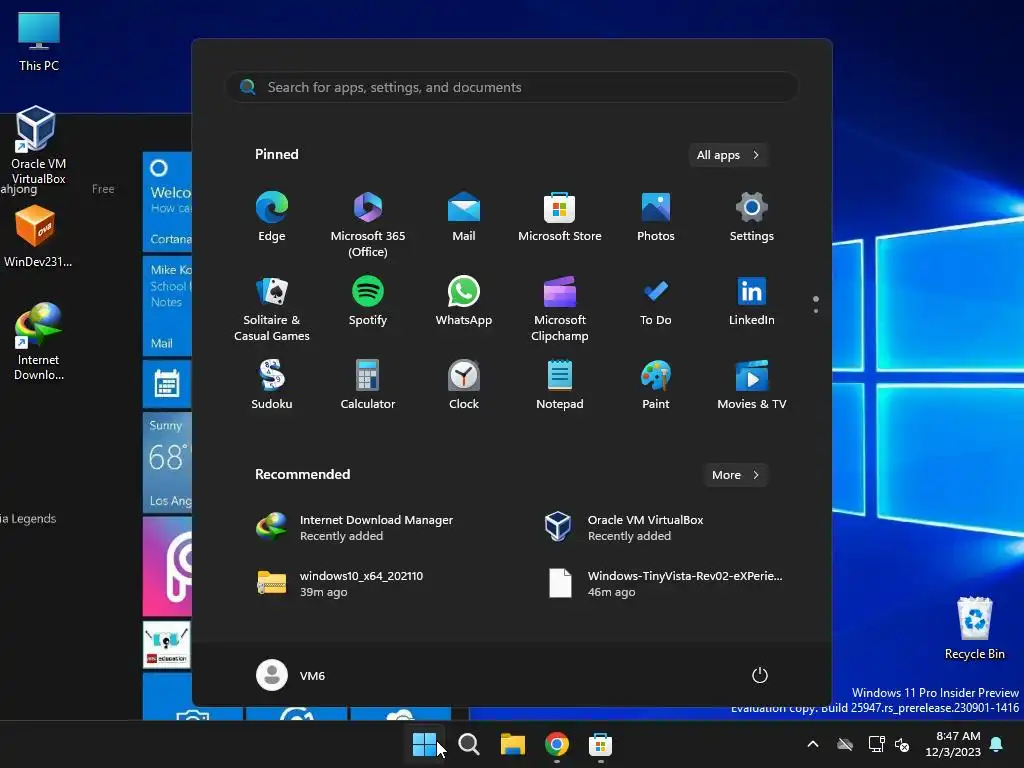
Task: Open network status tray icon
Action: (x=876, y=744)
